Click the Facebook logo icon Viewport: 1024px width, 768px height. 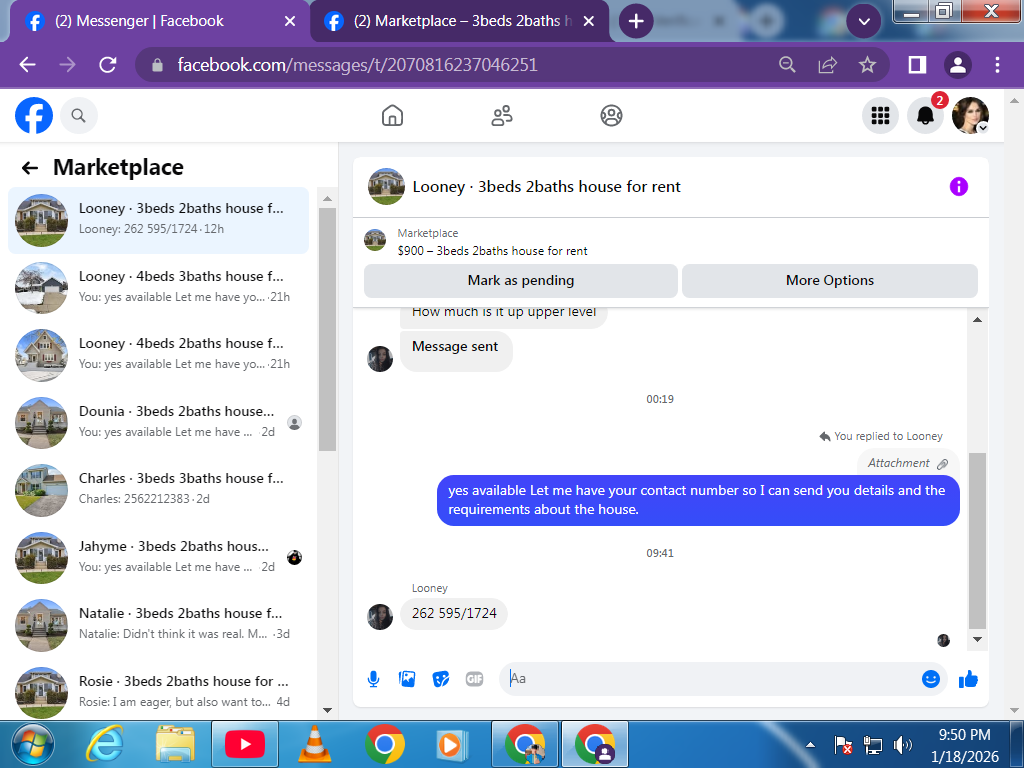click(34, 116)
